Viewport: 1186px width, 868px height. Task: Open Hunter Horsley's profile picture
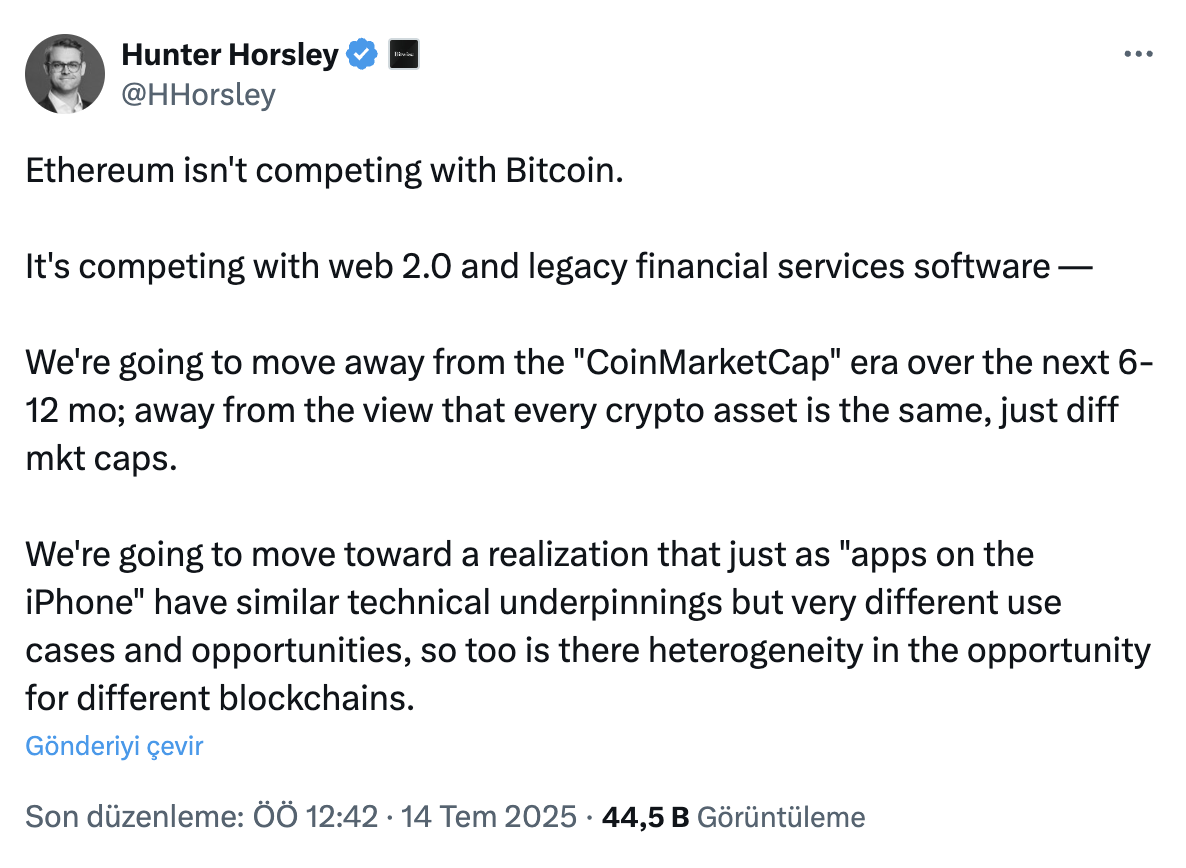click(x=65, y=73)
